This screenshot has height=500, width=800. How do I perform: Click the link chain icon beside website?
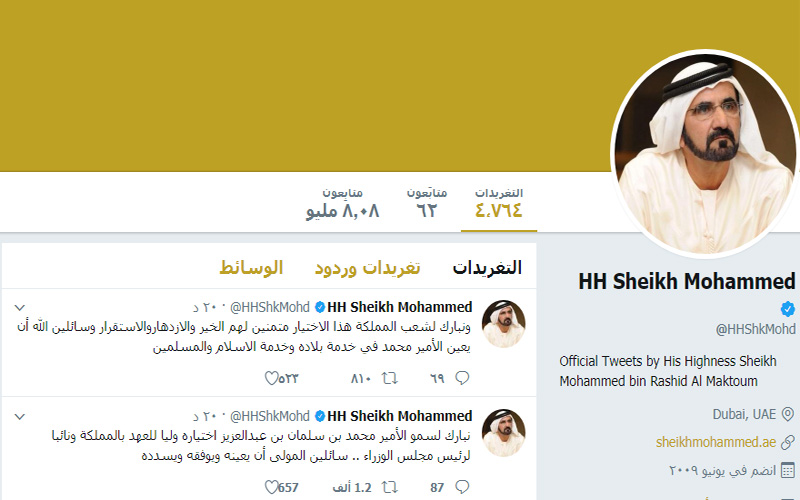click(x=788, y=442)
